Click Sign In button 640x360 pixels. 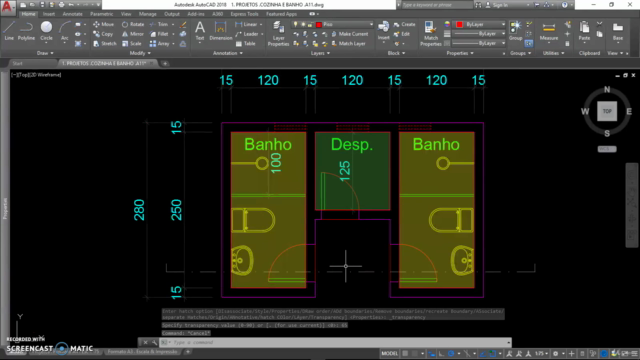coord(496,5)
